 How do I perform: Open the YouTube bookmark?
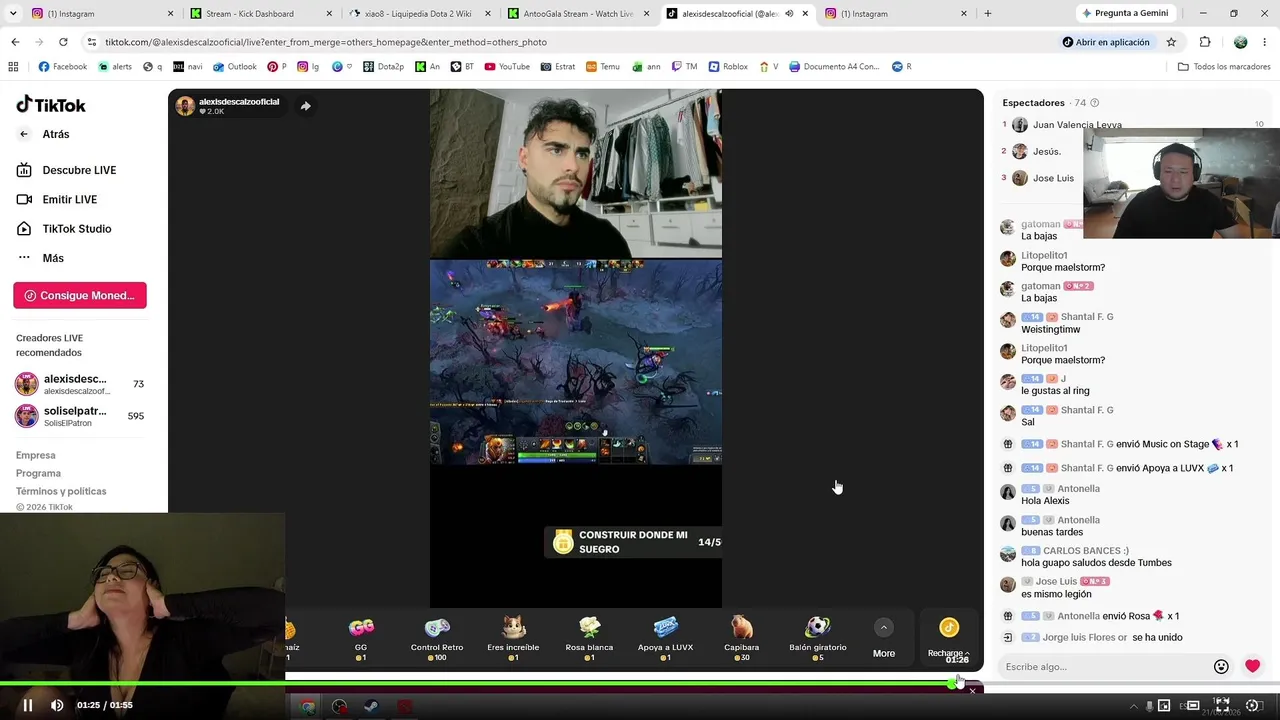tap(507, 67)
